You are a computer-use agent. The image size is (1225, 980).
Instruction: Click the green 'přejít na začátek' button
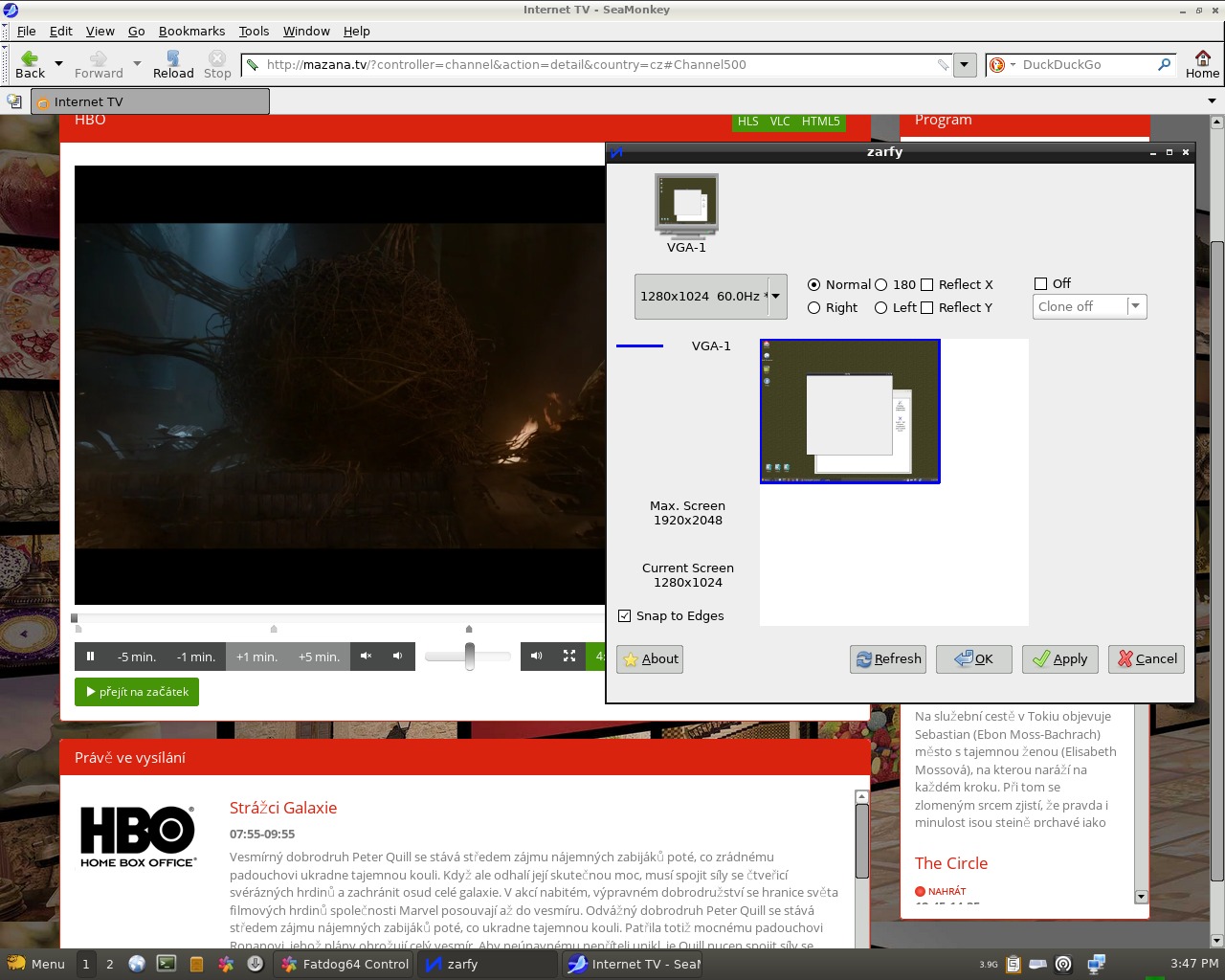(137, 692)
